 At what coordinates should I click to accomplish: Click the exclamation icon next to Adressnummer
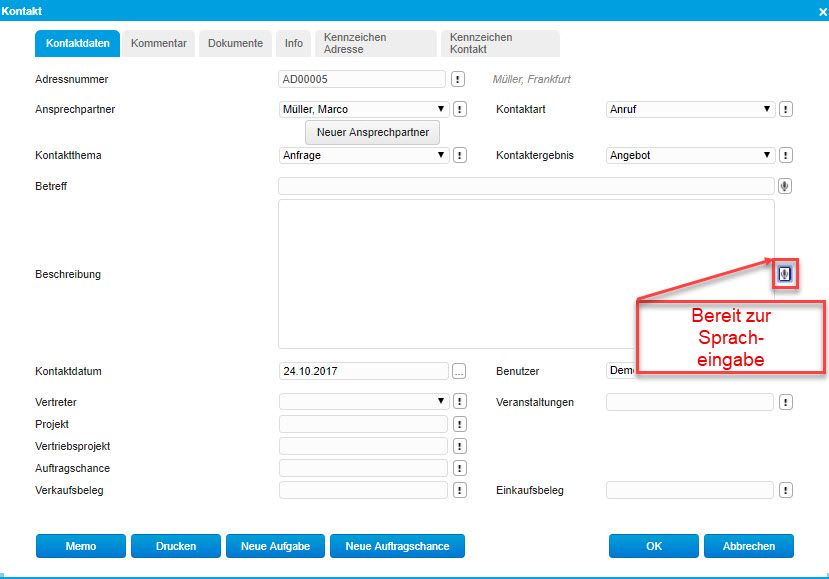pos(458,79)
